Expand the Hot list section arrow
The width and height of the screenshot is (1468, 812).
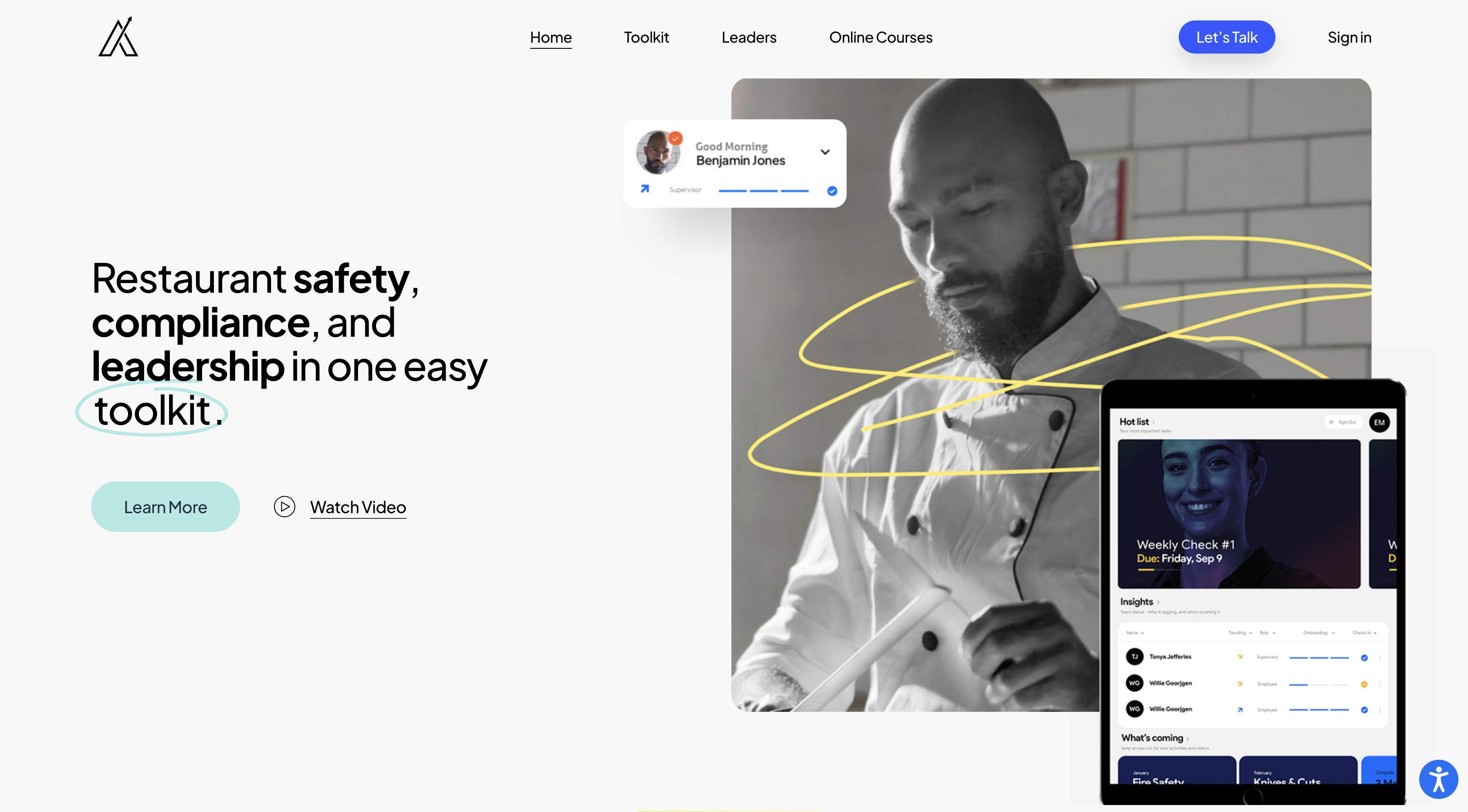pyautogui.click(x=1153, y=422)
